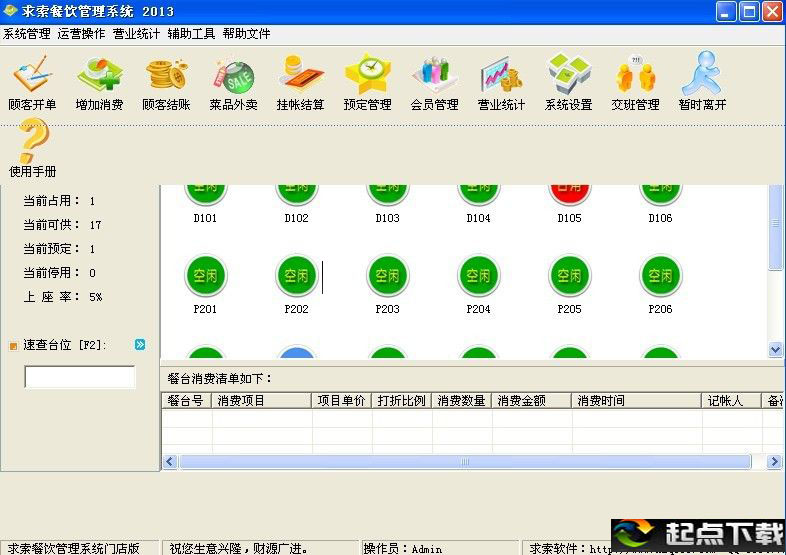Open the 顾客开单 toolbar icon
The width and height of the screenshot is (786, 555).
[32, 83]
